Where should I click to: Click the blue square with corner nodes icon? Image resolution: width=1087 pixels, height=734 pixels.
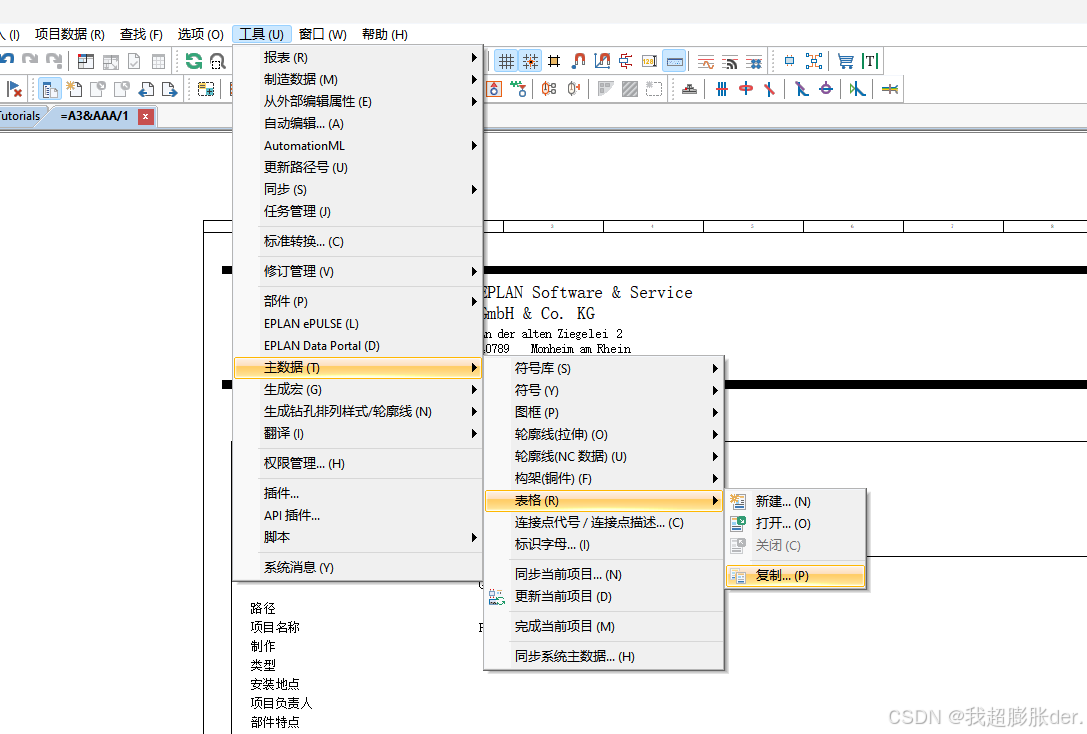click(x=814, y=61)
